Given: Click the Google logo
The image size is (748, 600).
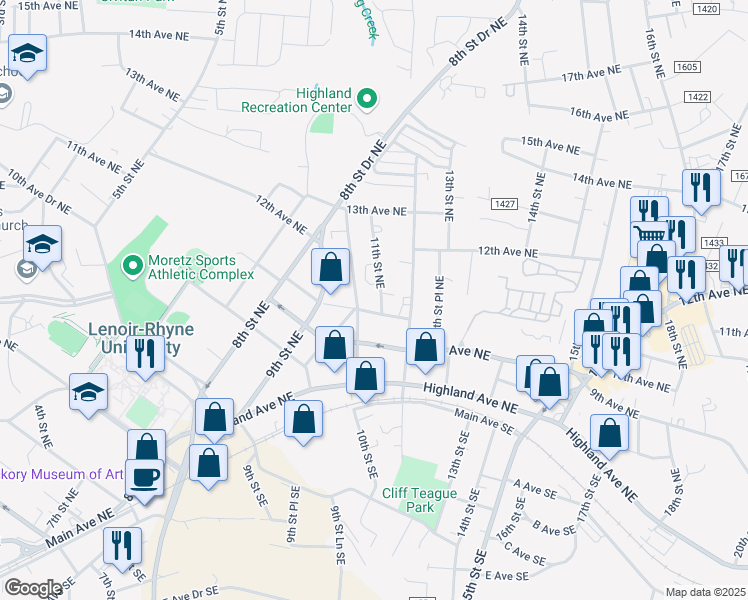Looking at the screenshot, I should pos(33,588).
